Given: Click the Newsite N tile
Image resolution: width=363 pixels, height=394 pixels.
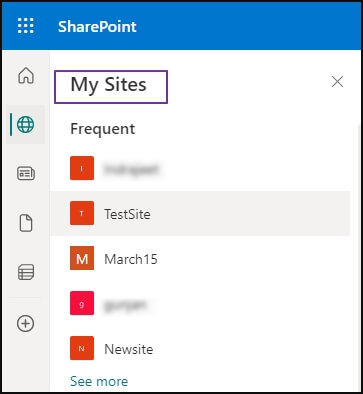Looking at the screenshot, I should coord(82,348).
